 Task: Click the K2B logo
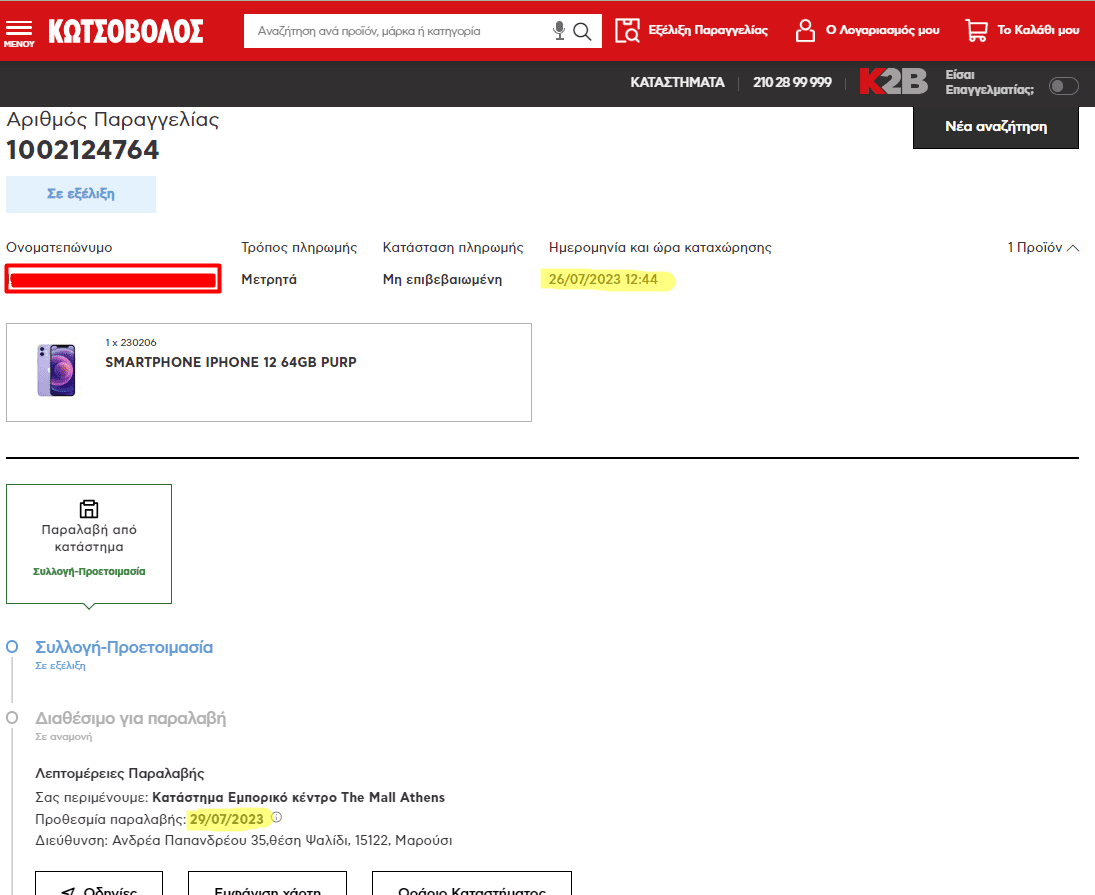[893, 82]
